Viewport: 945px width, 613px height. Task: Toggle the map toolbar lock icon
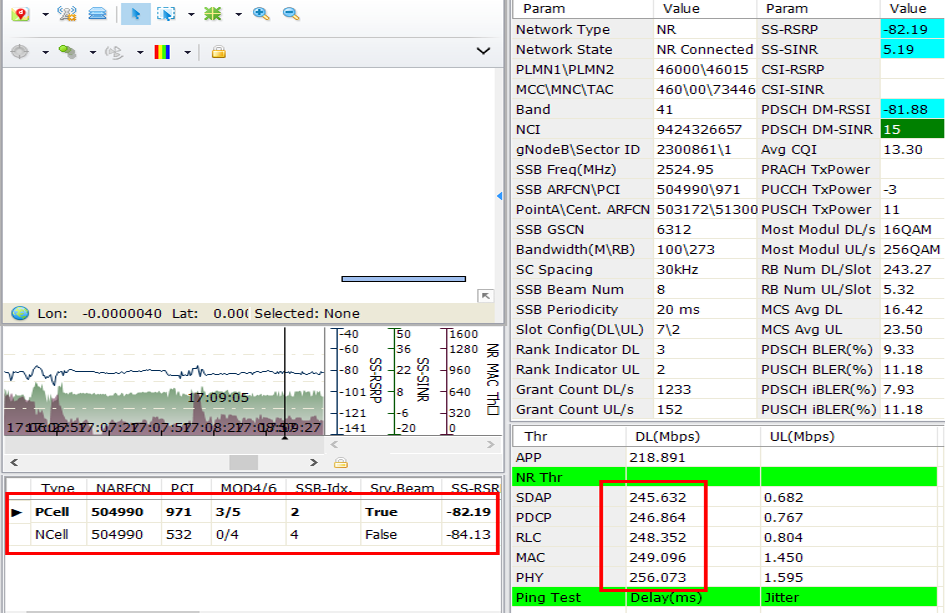pos(218,52)
